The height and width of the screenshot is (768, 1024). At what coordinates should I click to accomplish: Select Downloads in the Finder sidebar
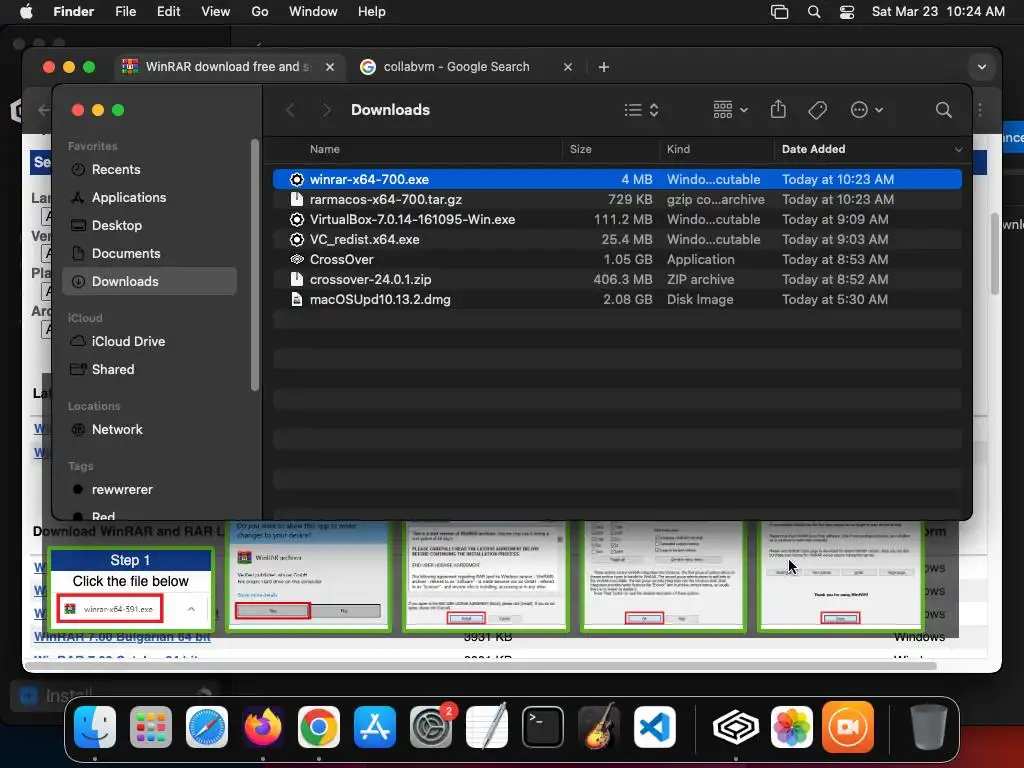(150, 281)
